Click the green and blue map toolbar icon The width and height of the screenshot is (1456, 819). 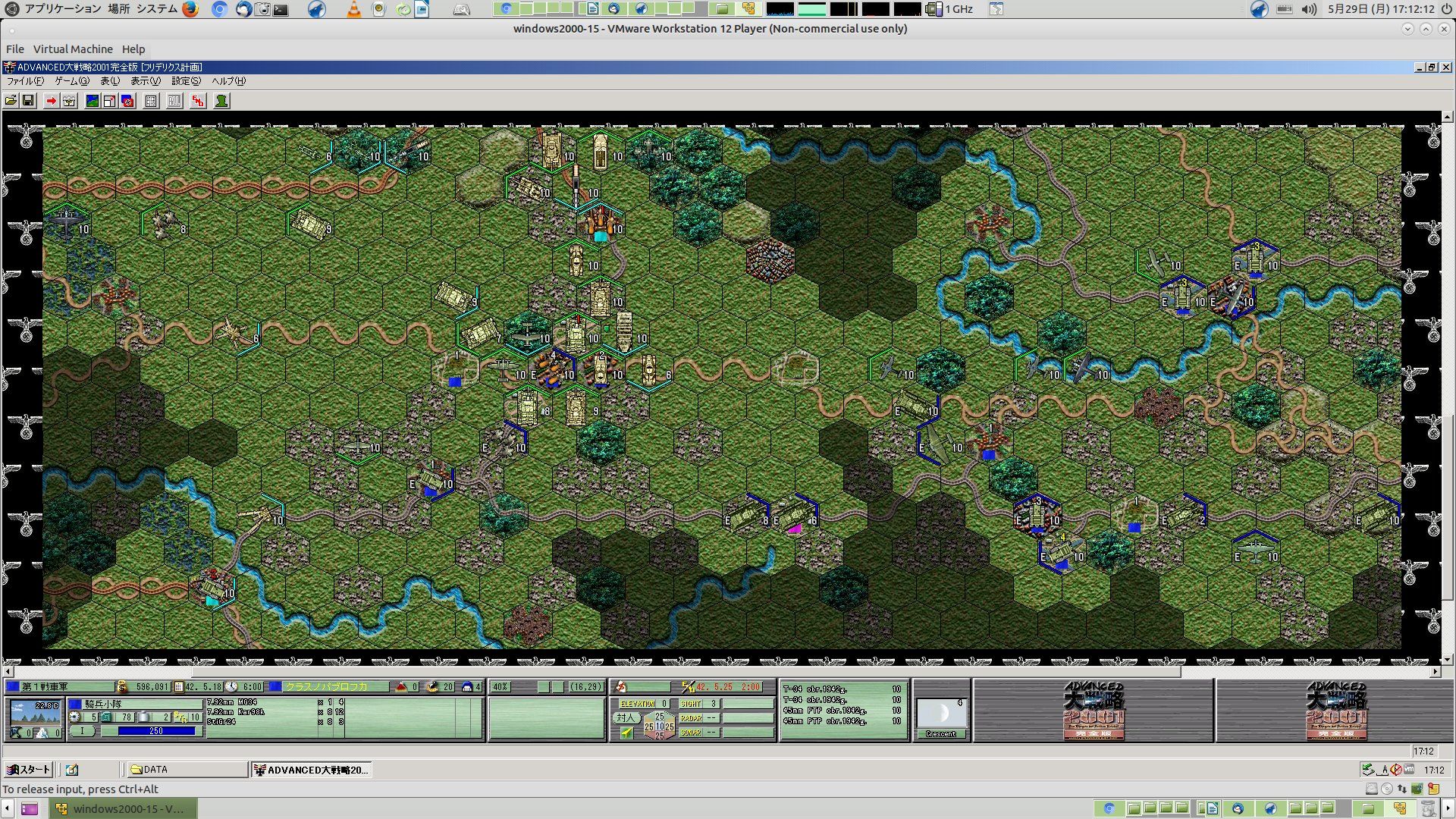click(x=92, y=101)
